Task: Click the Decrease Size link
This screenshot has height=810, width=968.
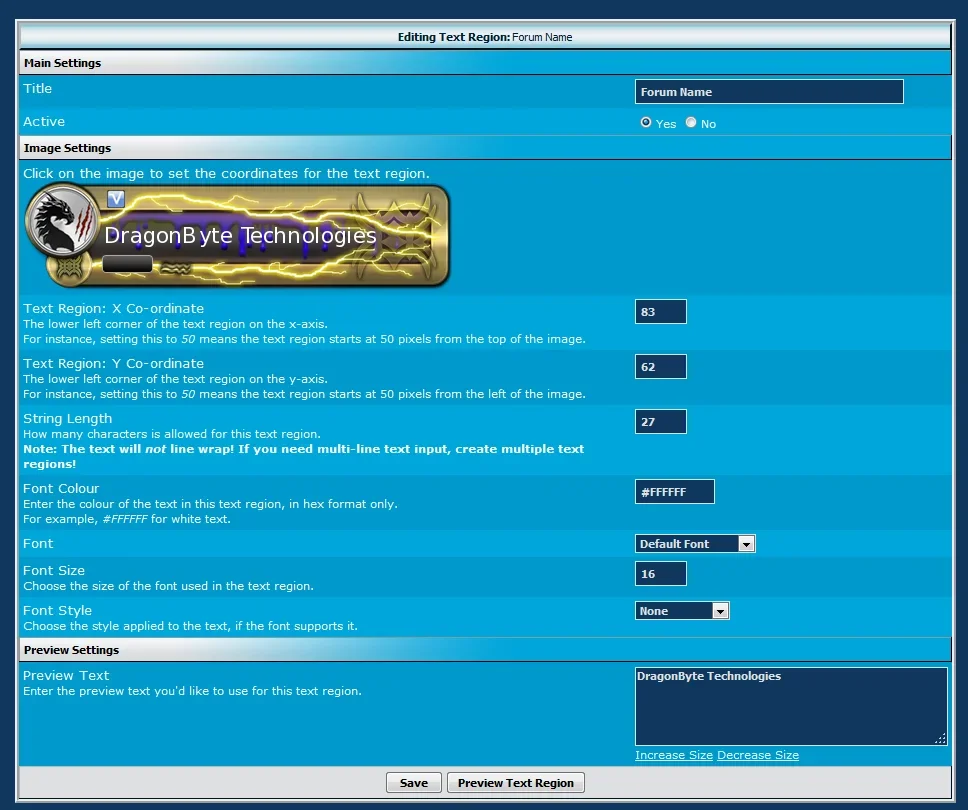Action: [757, 755]
